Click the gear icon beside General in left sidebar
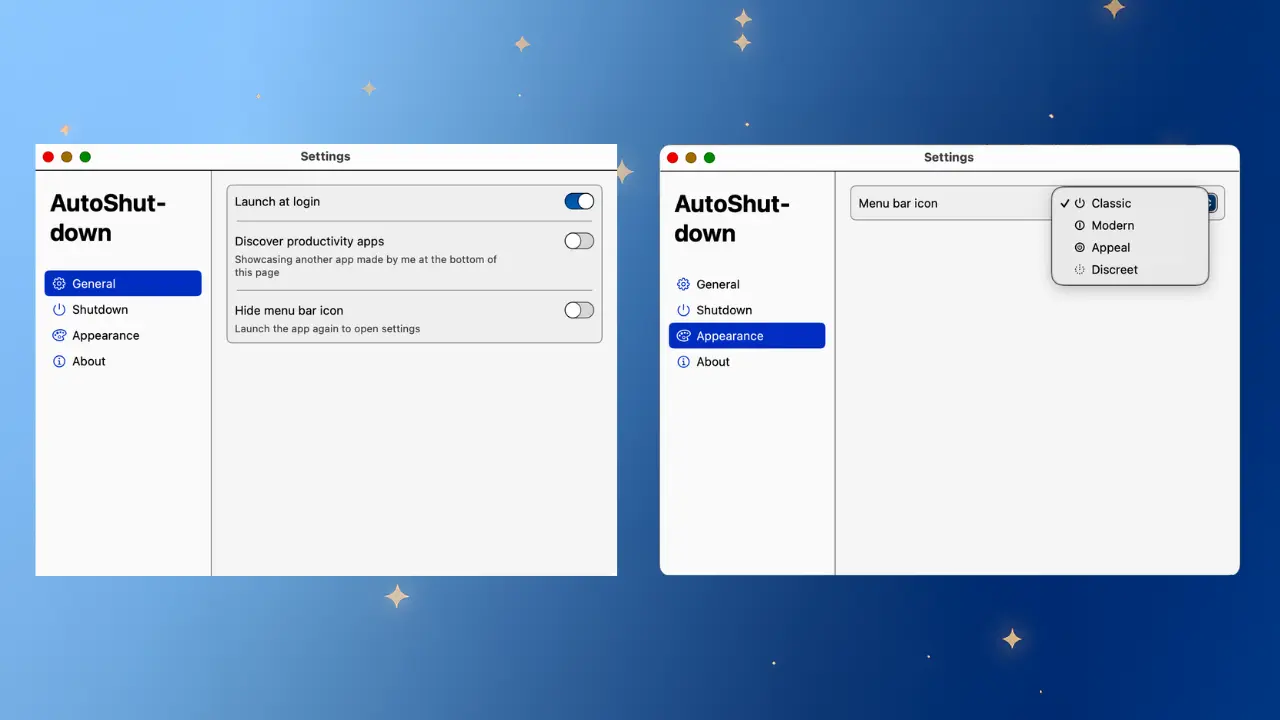Viewport: 1280px width, 720px height. [58, 283]
